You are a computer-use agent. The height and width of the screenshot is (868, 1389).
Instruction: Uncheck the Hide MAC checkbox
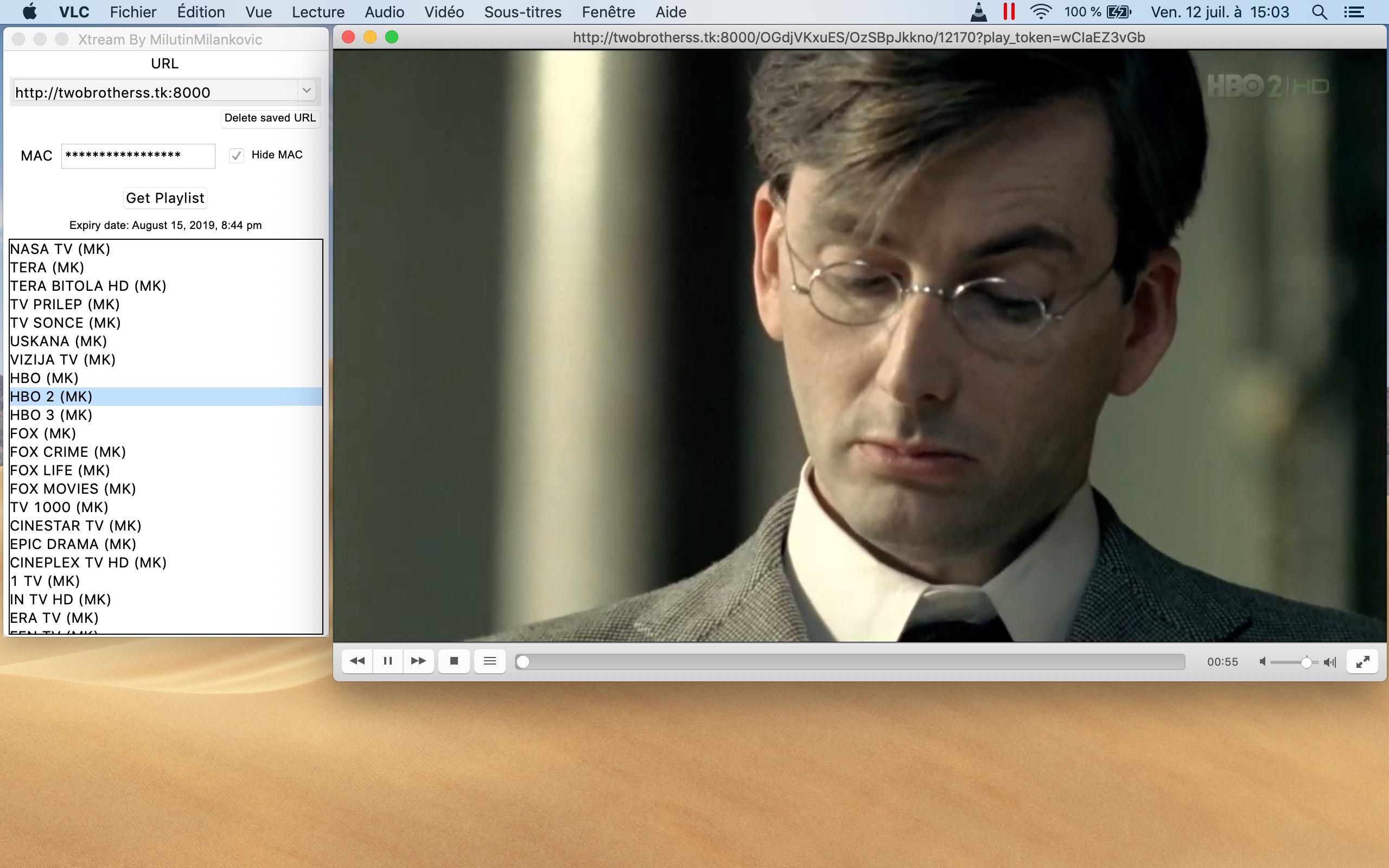(x=237, y=156)
